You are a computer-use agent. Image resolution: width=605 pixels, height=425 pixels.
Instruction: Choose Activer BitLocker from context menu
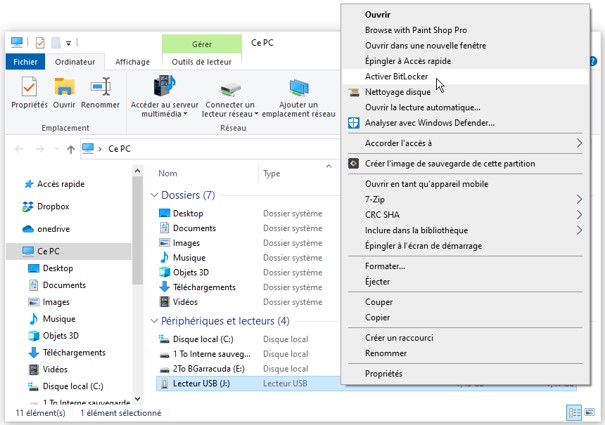pos(399,75)
